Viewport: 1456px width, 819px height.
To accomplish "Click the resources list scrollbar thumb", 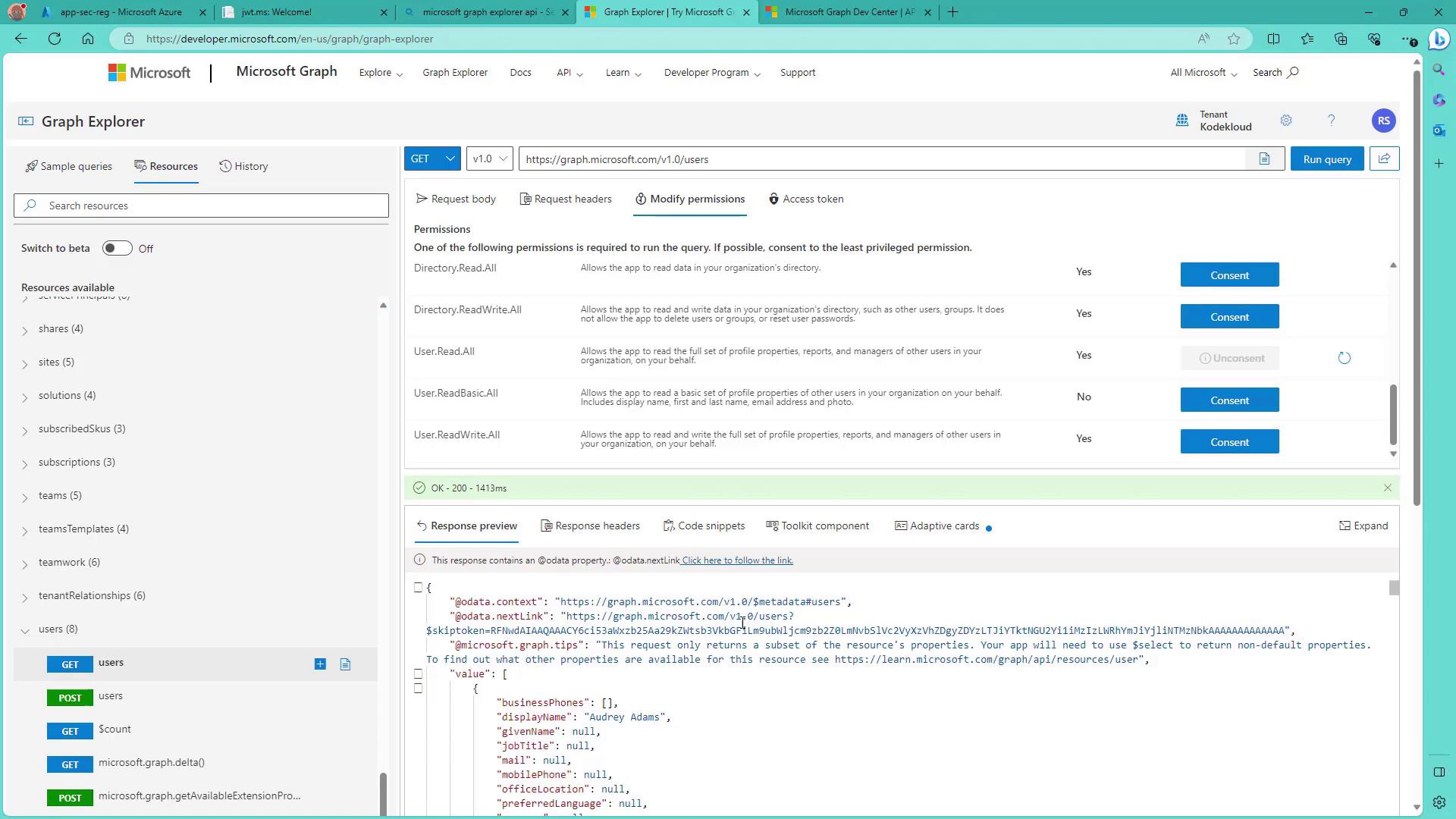I will coord(383,793).
